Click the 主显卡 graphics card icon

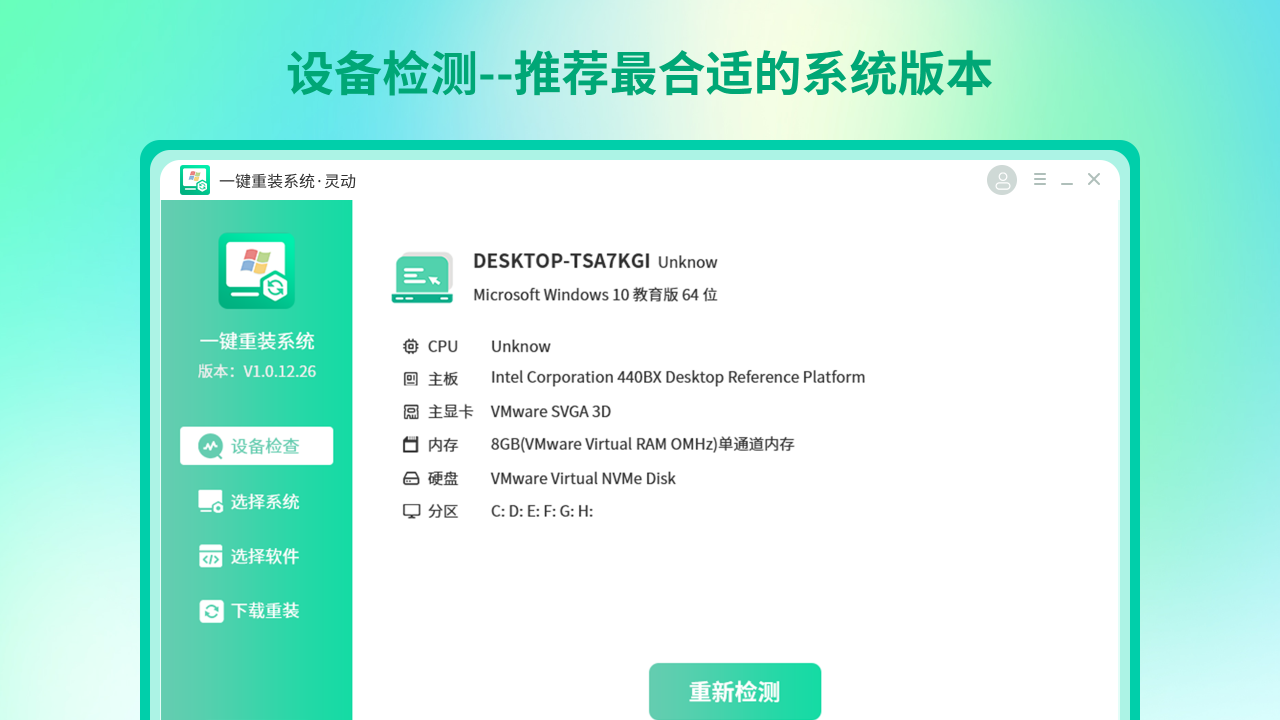pyautogui.click(x=411, y=412)
